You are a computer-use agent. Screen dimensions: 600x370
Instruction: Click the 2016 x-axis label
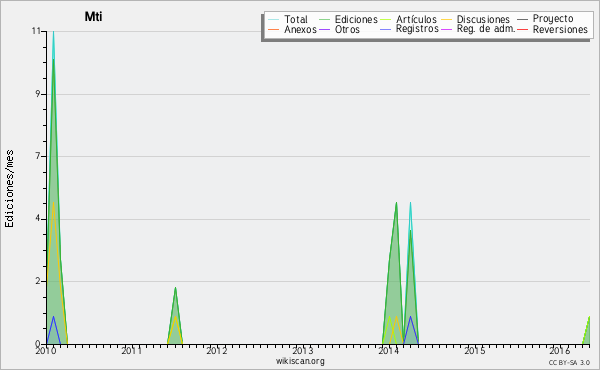(560, 350)
